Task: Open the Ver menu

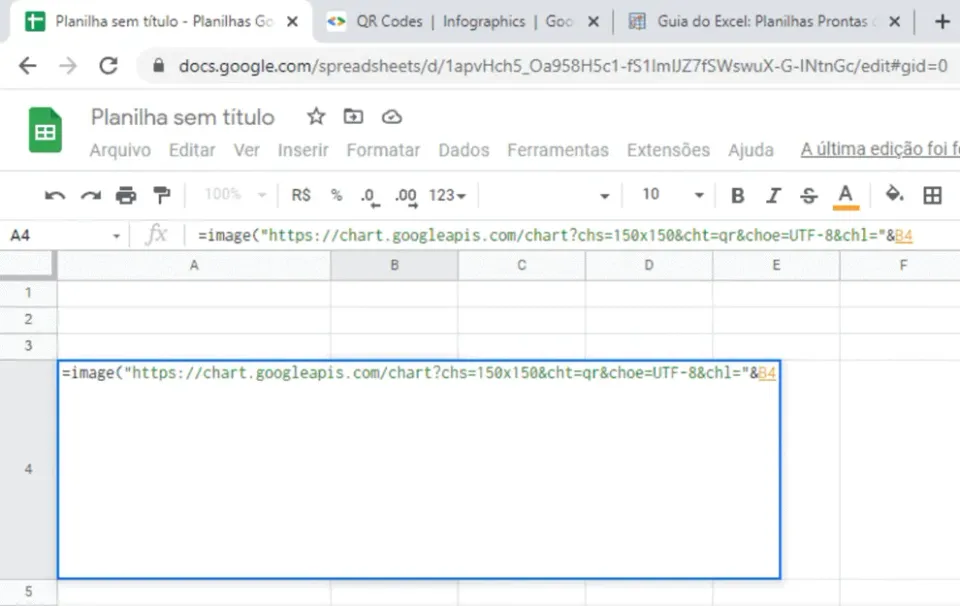Action: point(246,150)
